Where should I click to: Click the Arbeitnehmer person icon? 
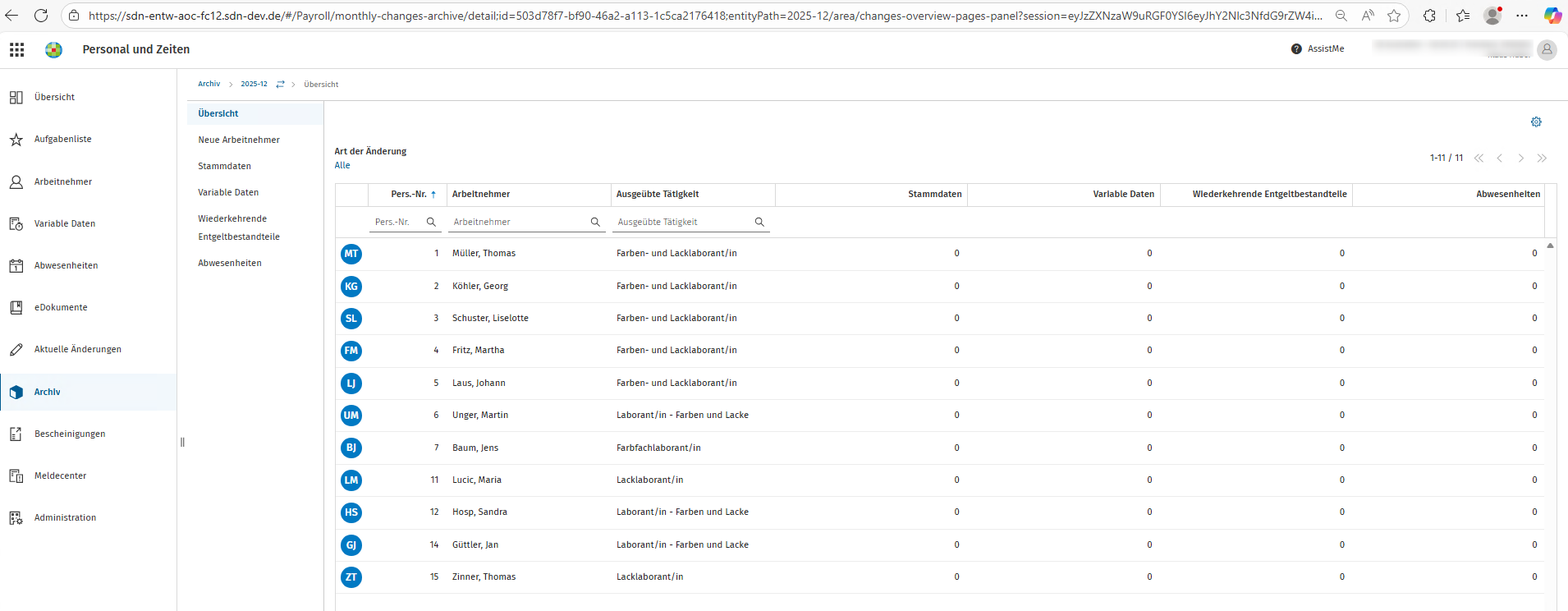16,182
